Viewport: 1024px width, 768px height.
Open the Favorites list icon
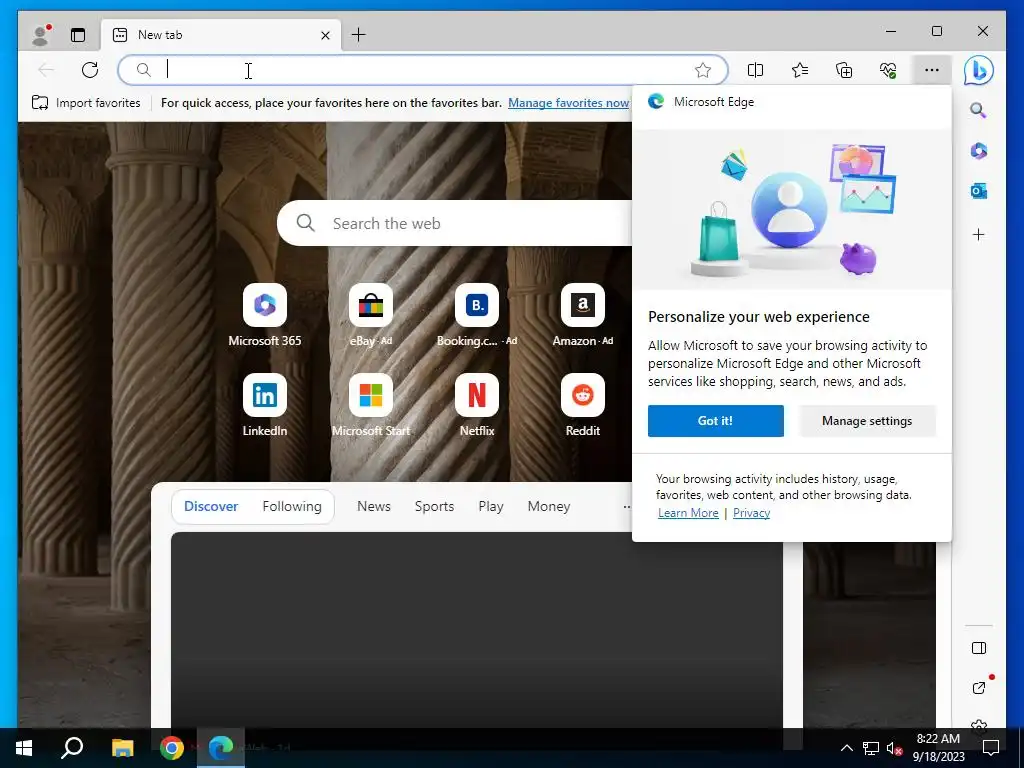[800, 70]
